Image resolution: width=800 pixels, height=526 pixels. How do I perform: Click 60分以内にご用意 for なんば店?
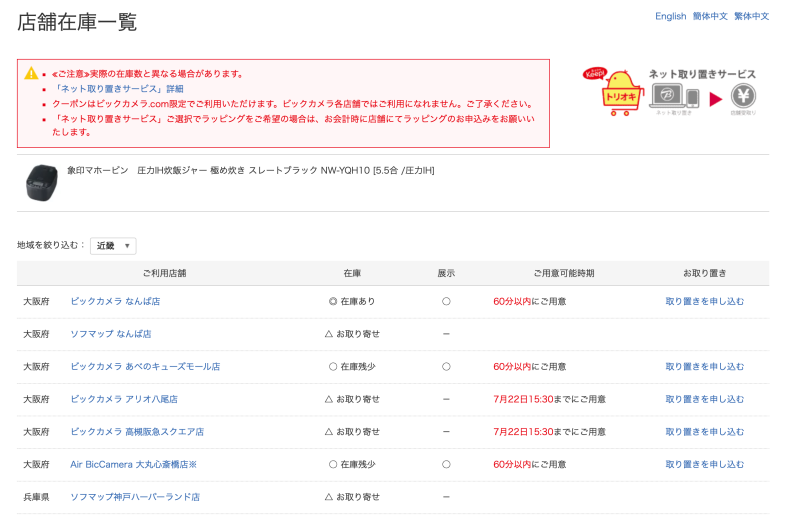click(x=530, y=302)
